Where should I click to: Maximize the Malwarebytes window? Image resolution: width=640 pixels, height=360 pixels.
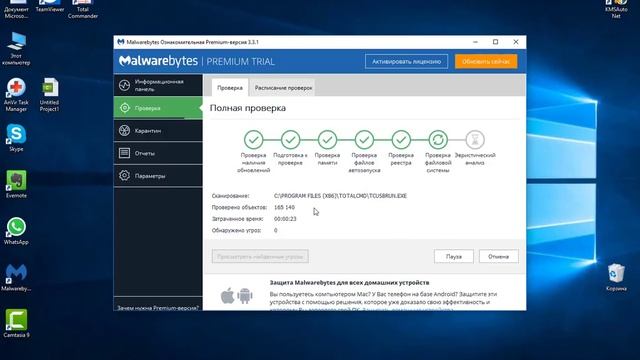coord(496,42)
